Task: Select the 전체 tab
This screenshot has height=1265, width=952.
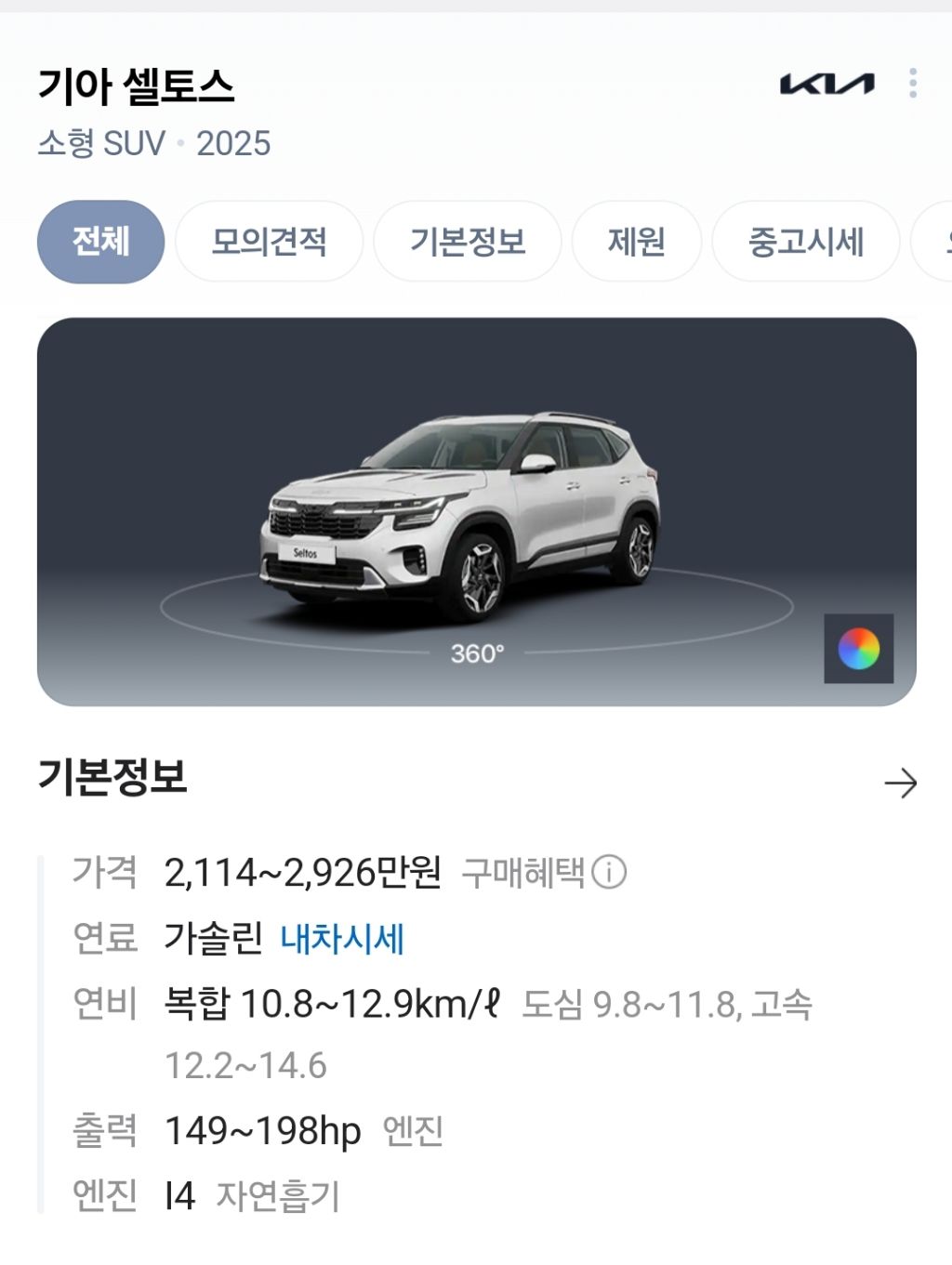Action: 100,242
